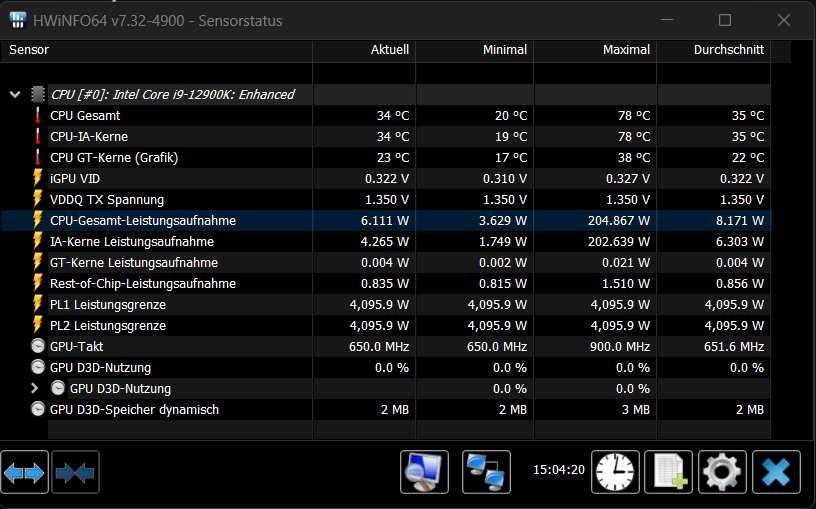Click the lightning icon beside GT-Kerne Leistungsaufnahme
This screenshot has height=509, width=816.
pos(37,262)
